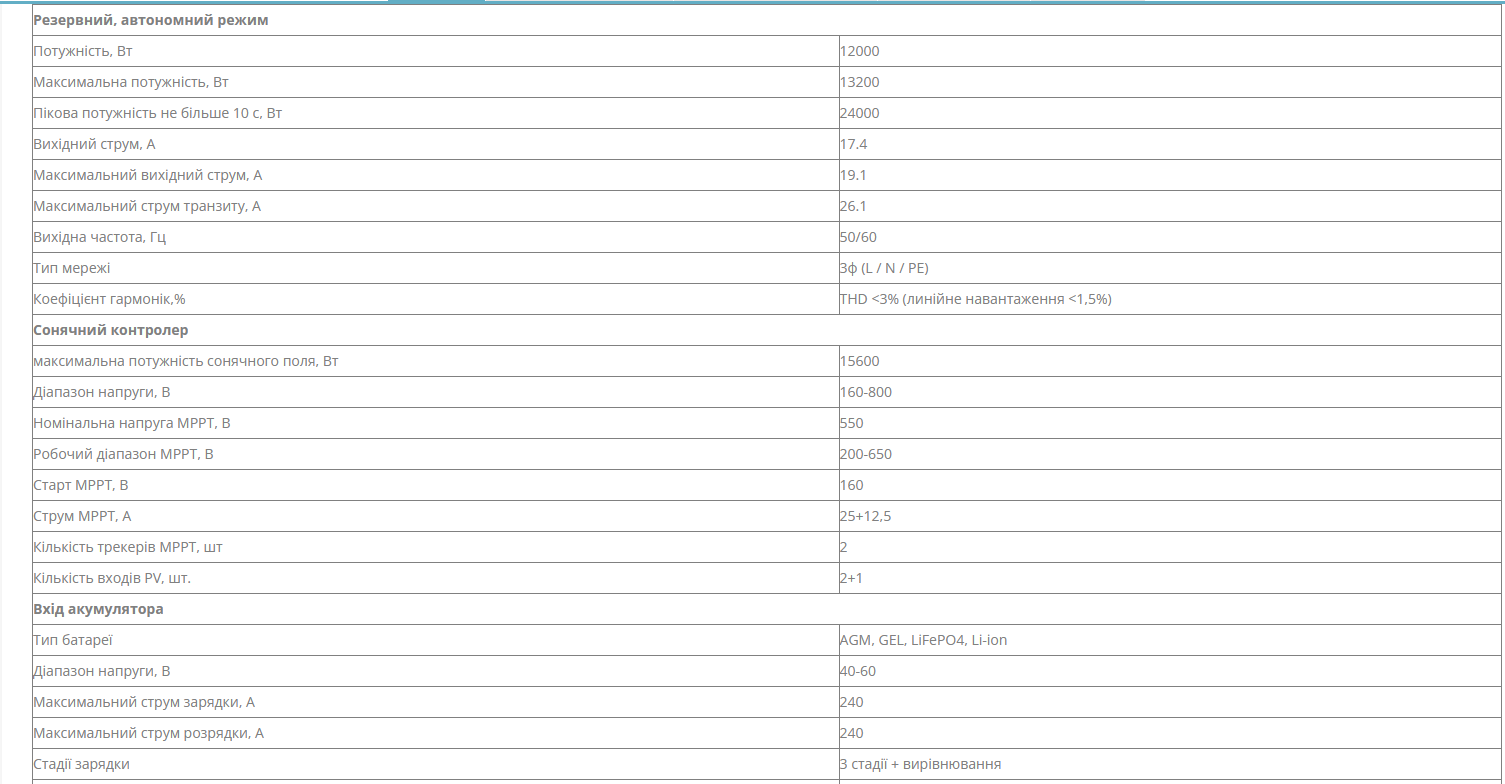This screenshot has width=1505, height=784.
Task: Select the value 26.1
Action: [x=853, y=206]
